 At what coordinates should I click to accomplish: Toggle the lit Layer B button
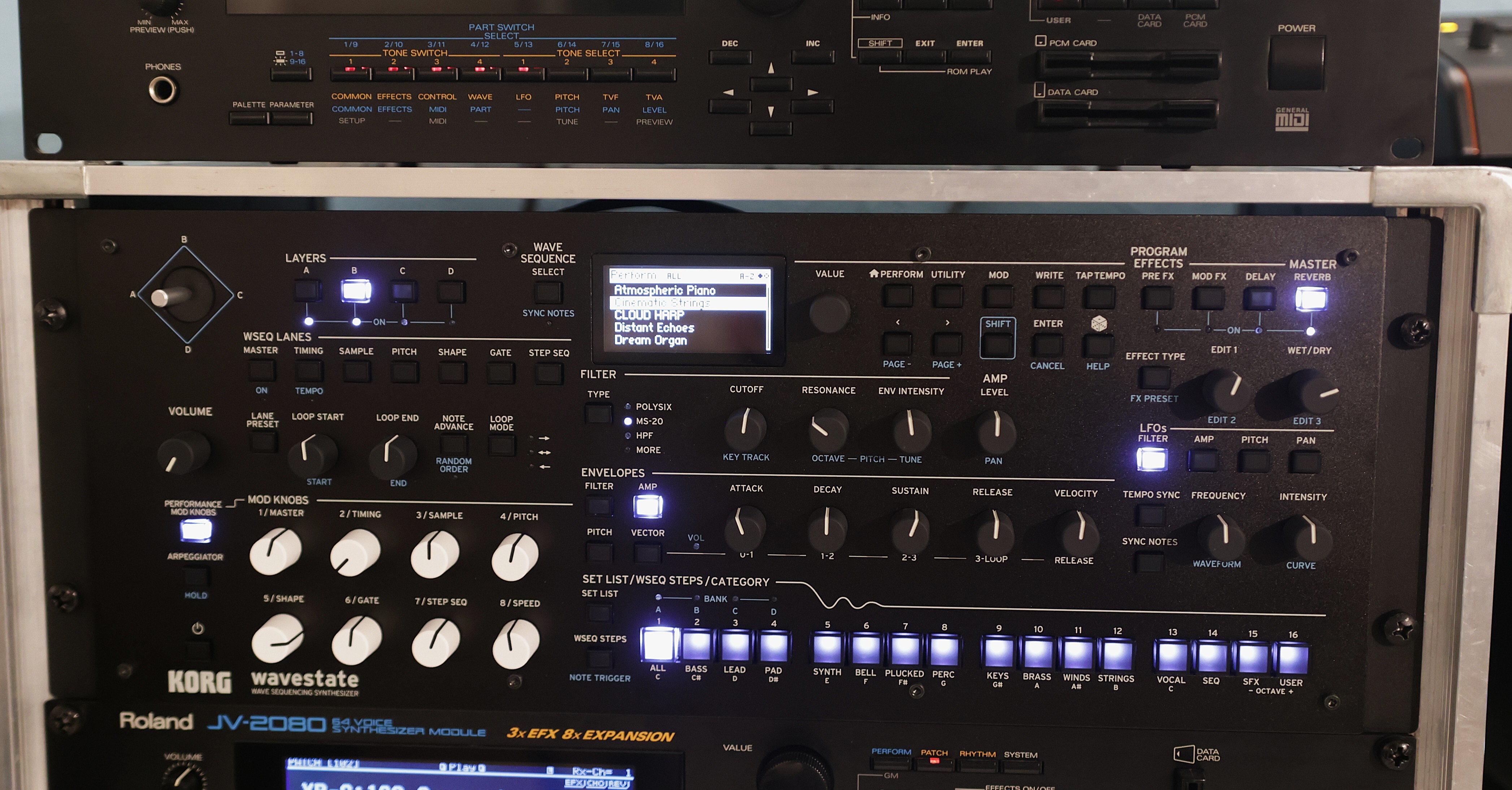[356, 291]
